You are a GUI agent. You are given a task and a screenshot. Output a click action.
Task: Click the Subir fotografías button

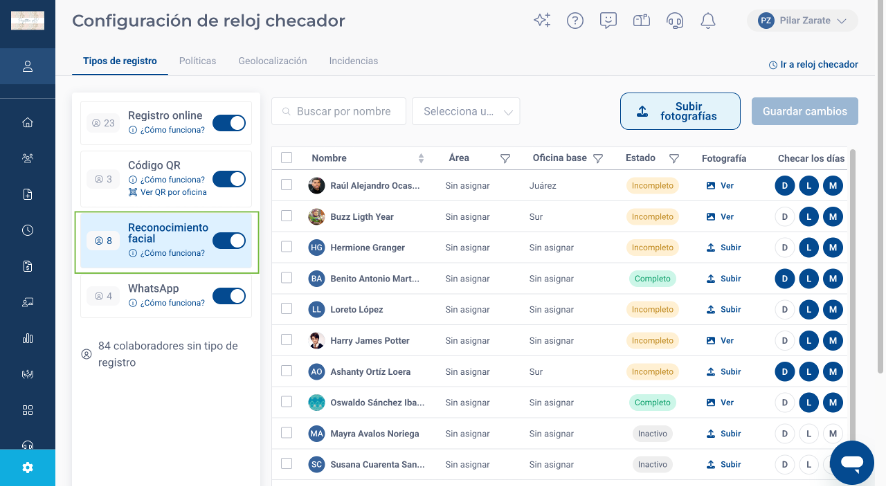click(x=680, y=111)
